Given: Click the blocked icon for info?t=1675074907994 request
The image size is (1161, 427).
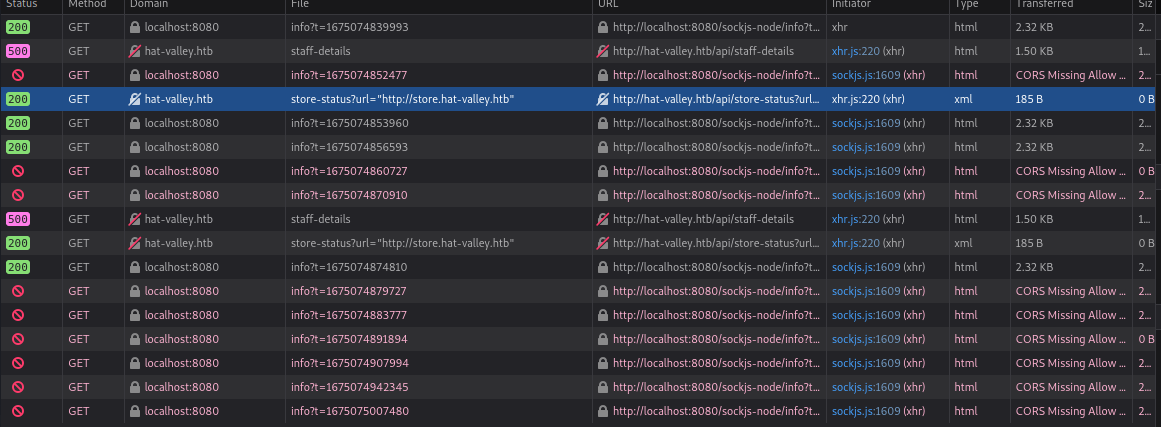Looking at the screenshot, I should pyautogui.click(x=17, y=363).
